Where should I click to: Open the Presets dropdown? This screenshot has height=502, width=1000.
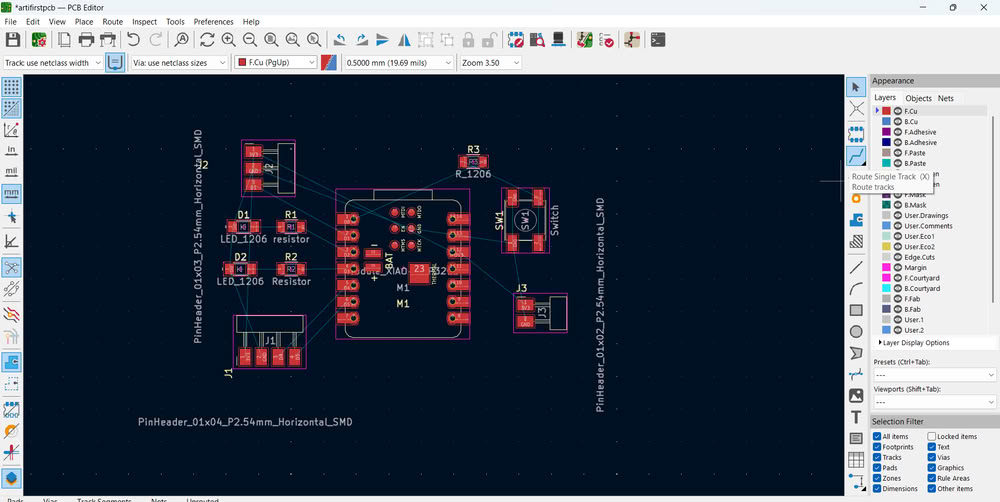(x=934, y=374)
